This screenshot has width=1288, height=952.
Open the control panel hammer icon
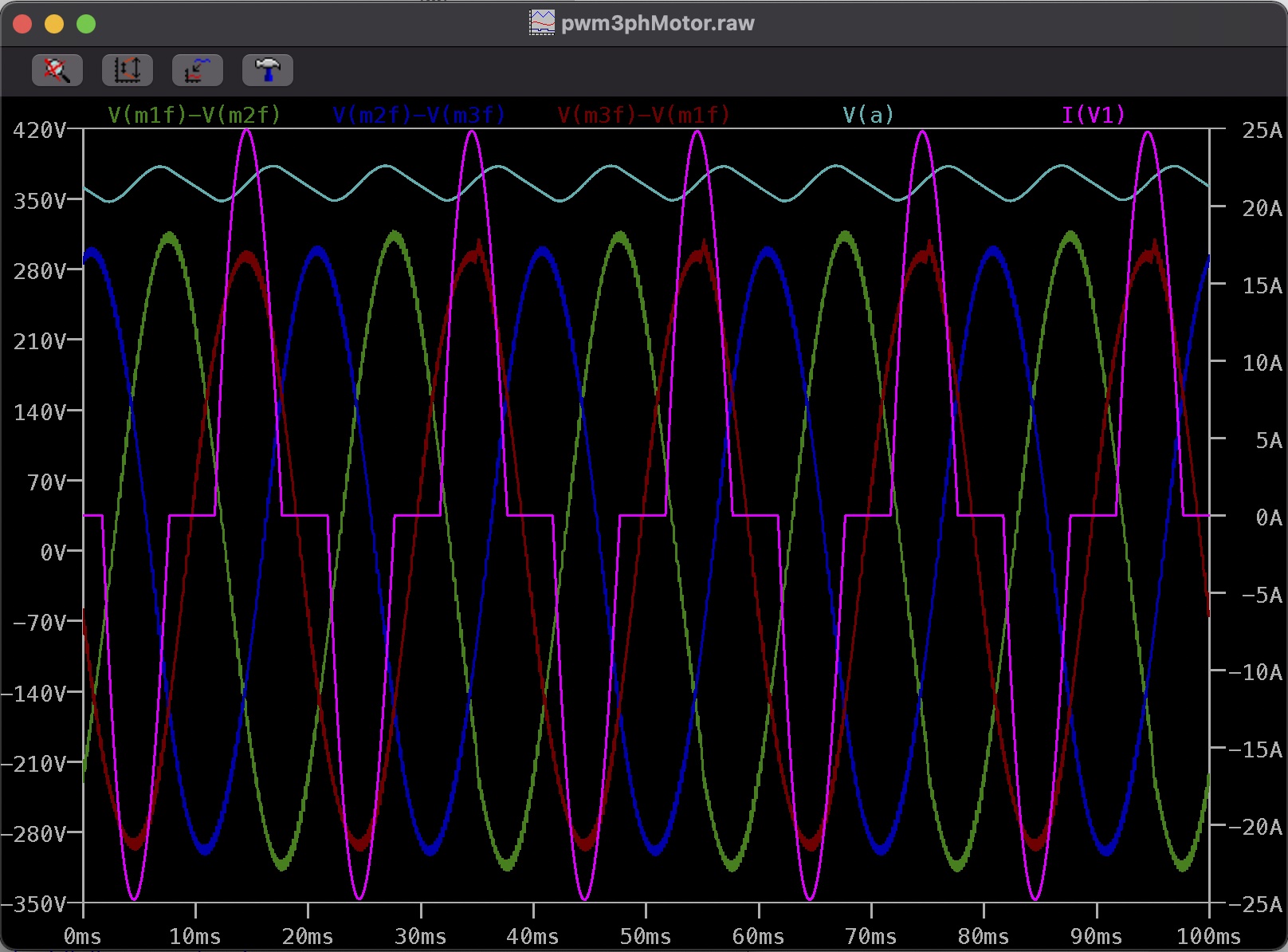pos(267,70)
